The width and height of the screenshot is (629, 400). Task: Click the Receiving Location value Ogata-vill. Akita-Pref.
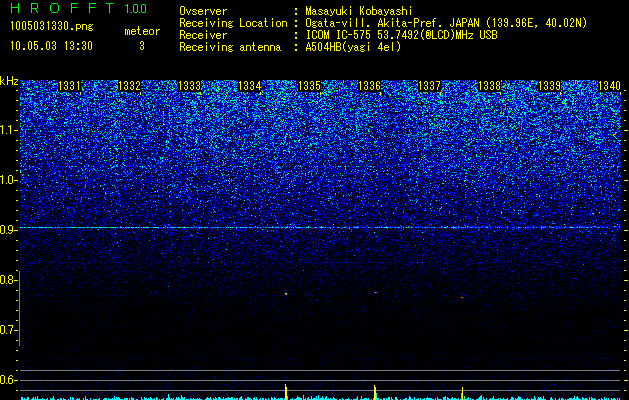[375, 23]
